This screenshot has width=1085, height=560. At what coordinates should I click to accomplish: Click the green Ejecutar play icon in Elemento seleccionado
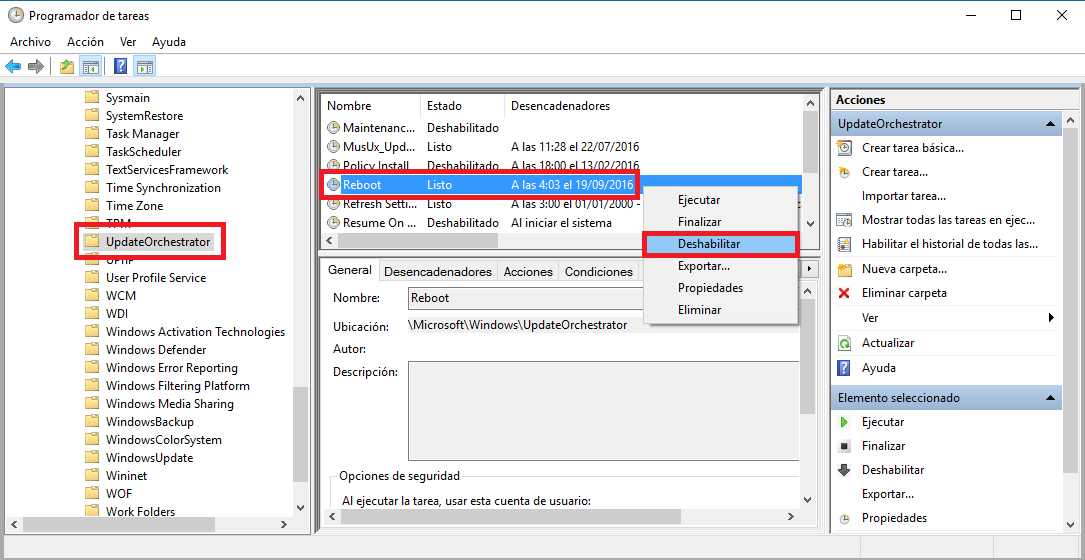pyautogui.click(x=844, y=422)
